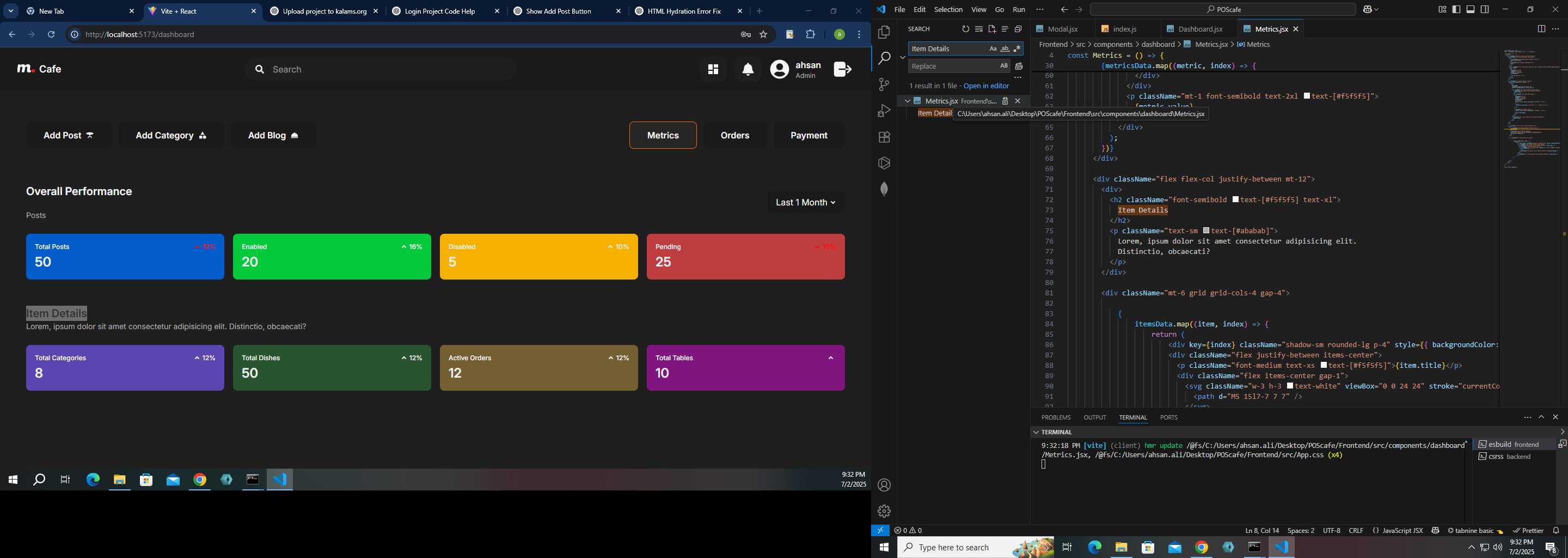Screen dimensions: 1568x558
Task: Open Selection menu in VS Code
Action: point(948,10)
